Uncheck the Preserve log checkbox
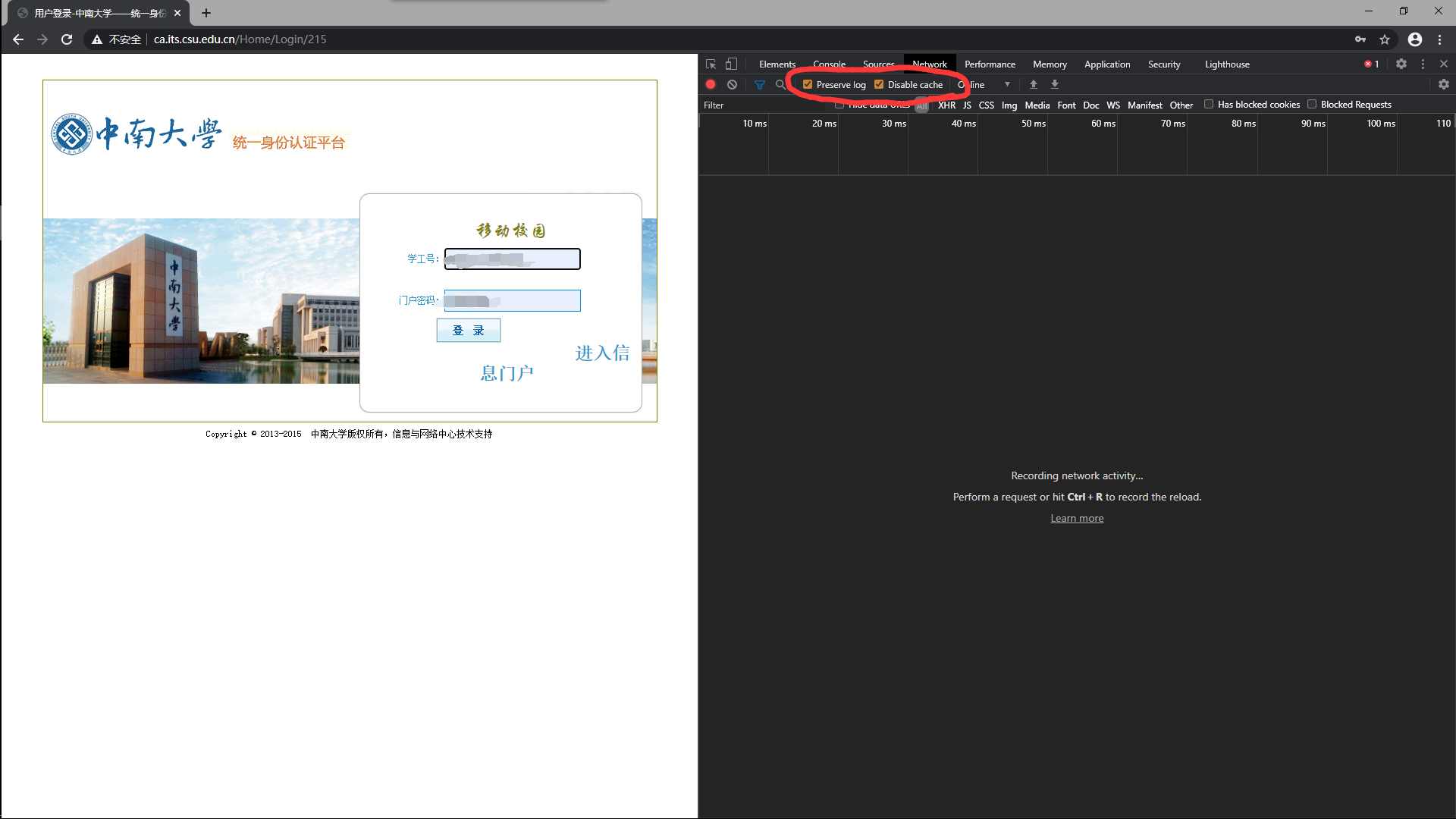This screenshot has width=1456, height=819. click(x=808, y=85)
